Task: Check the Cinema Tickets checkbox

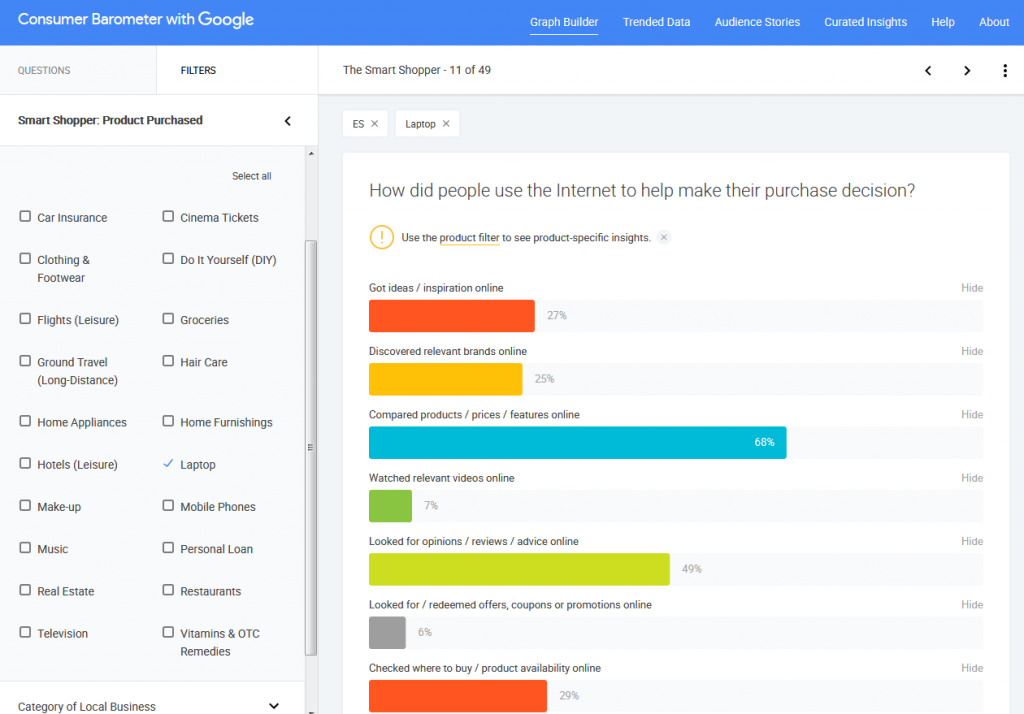Action: pos(168,216)
